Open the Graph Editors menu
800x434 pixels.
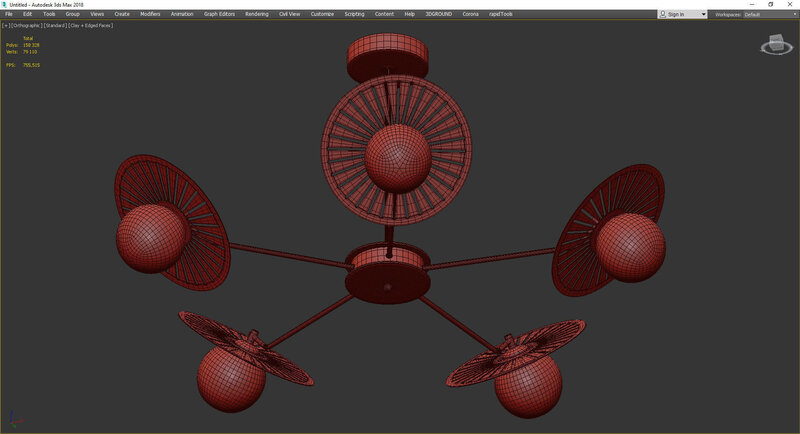pyautogui.click(x=219, y=15)
